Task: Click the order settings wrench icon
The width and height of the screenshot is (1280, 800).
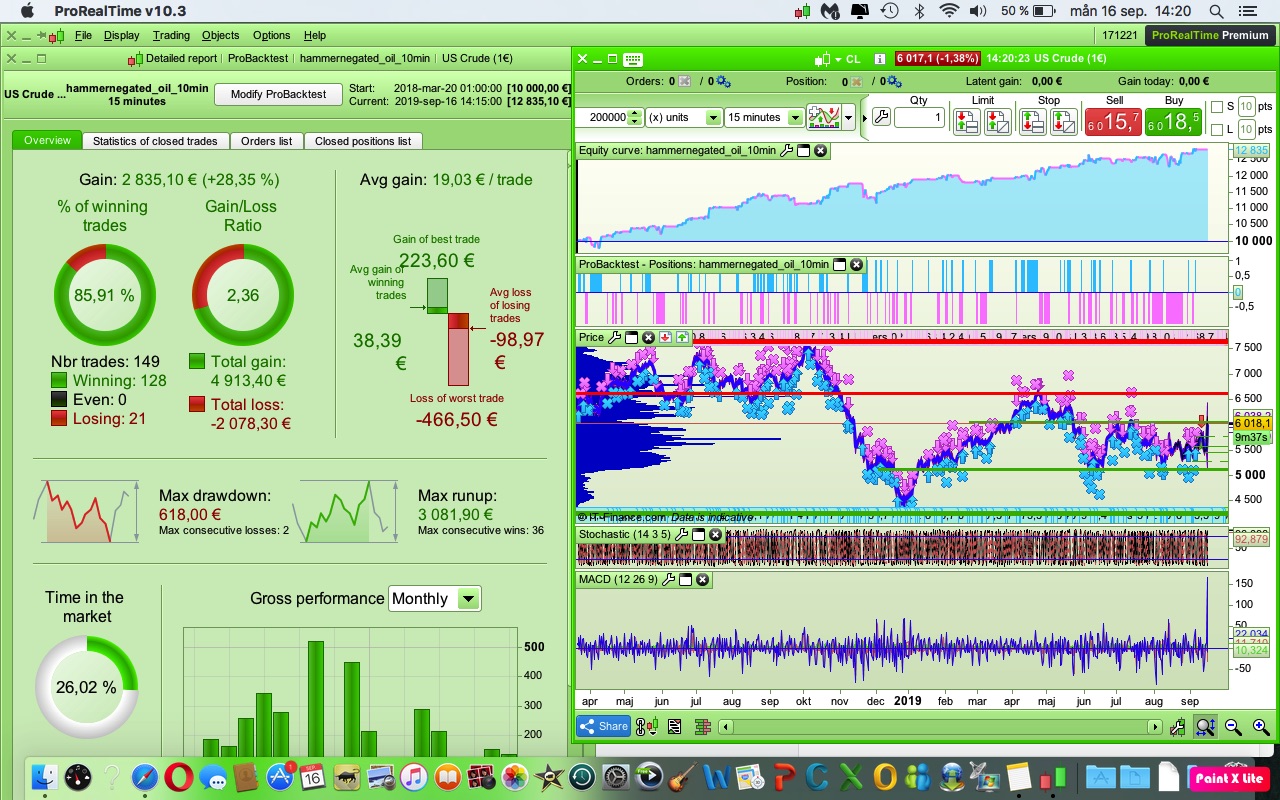Action: [881, 117]
